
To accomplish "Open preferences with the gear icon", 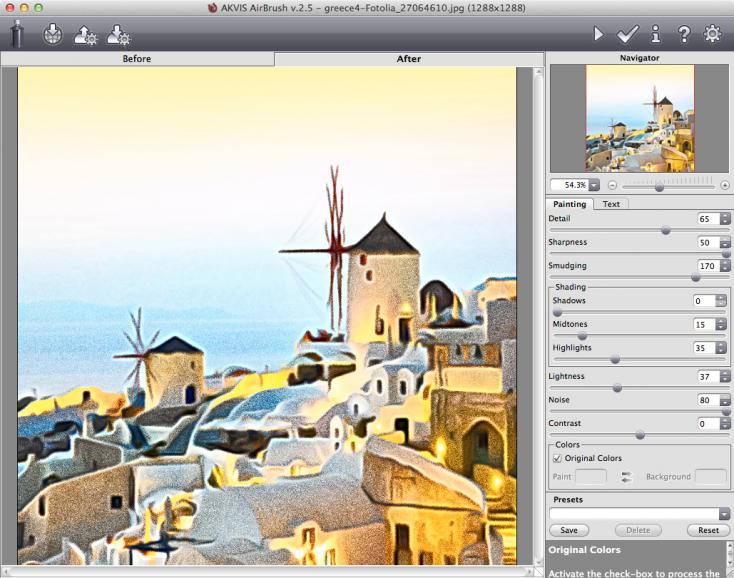I will click(712, 34).
